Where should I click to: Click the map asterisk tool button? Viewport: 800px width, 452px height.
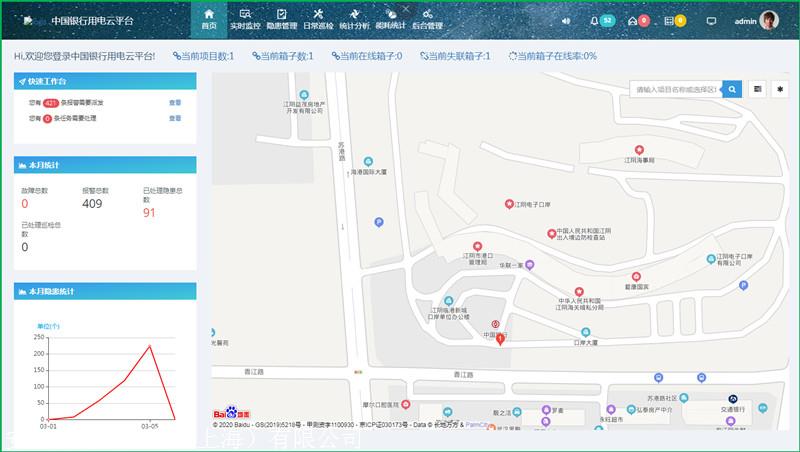click(x=780, y=89)
